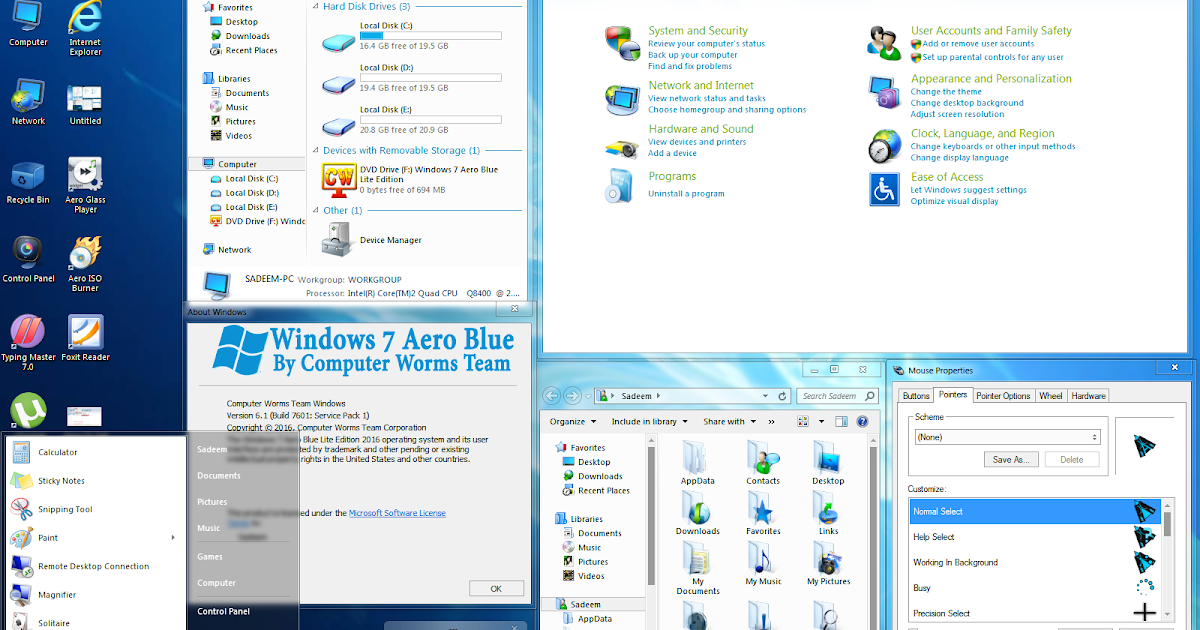
Task: Open the Scheme dropdown showing (None)
Action: tap(1008, 437)
